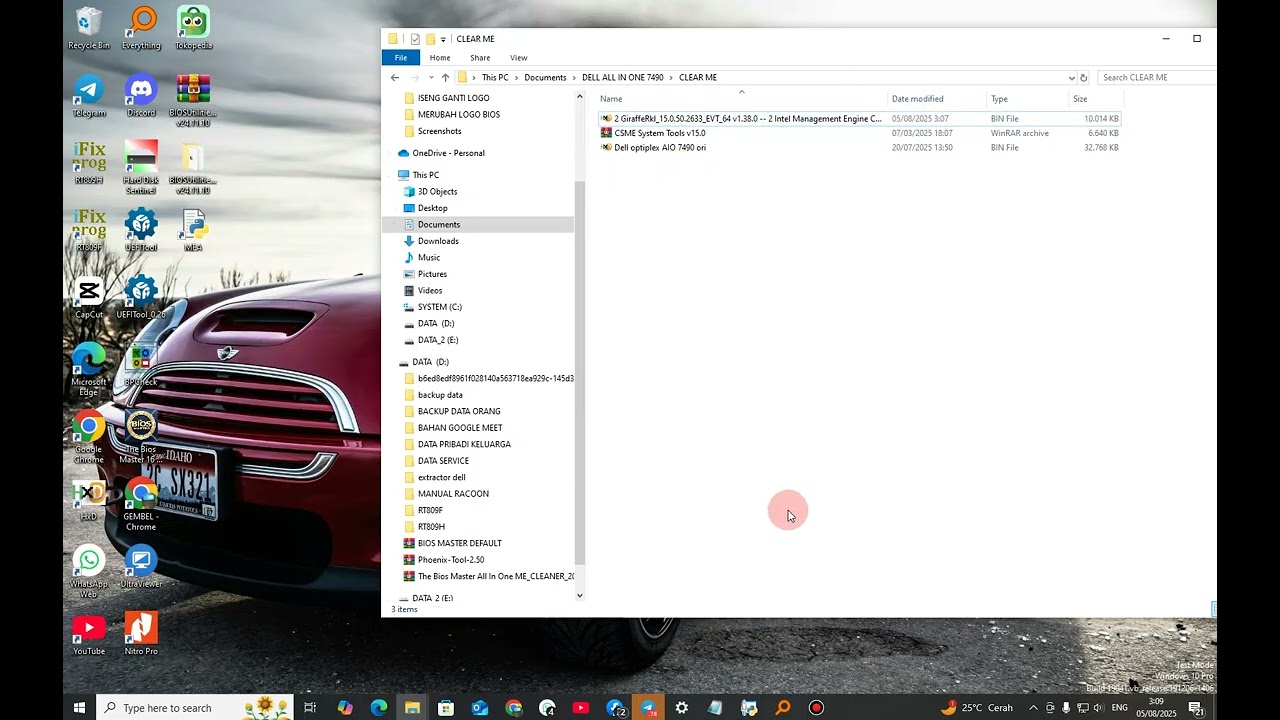1280x720 pixels.
Task: Open Settings gear on the taskbar
Action: [x=681, y=708]
